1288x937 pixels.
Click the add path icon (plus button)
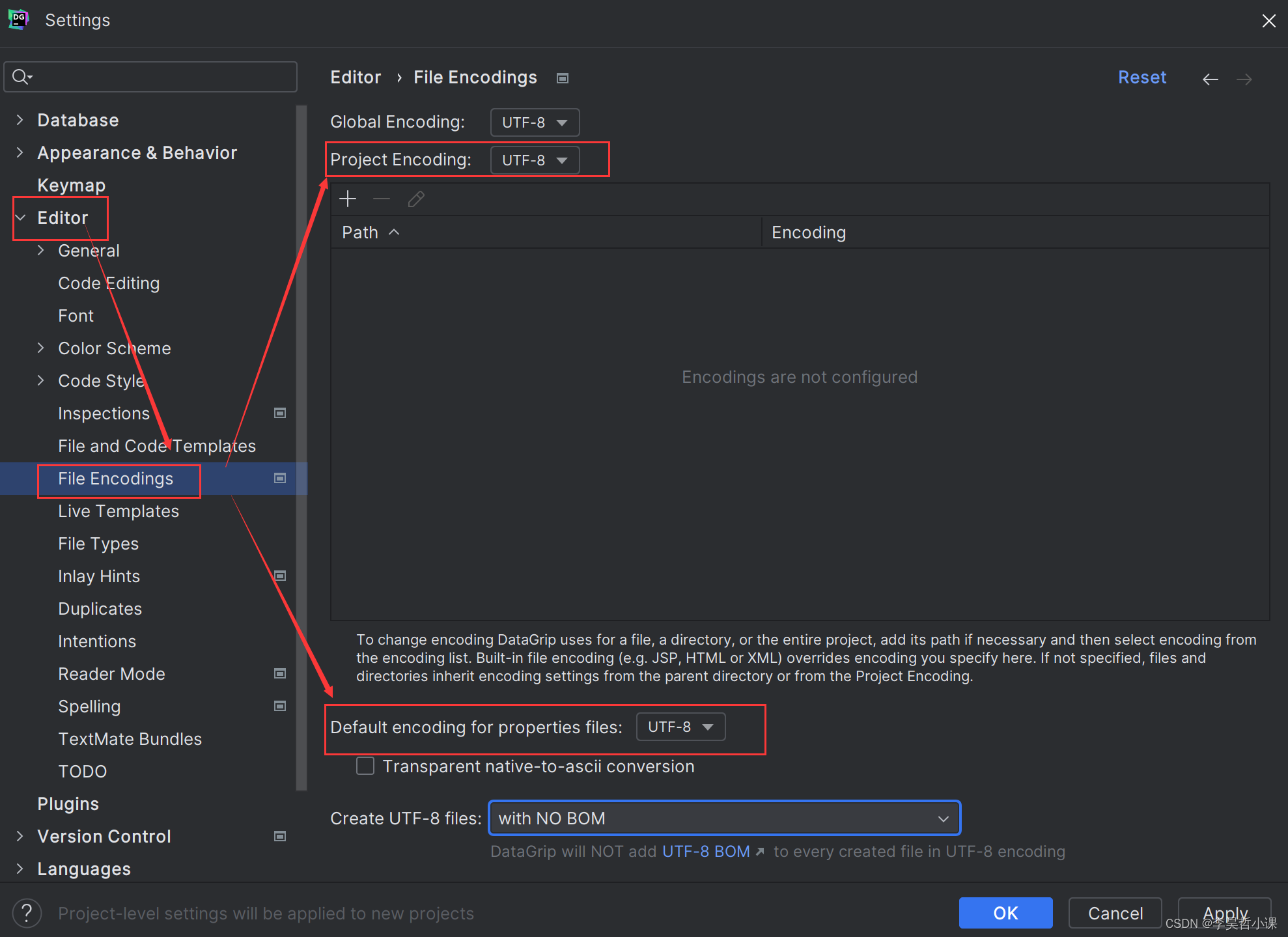coord(348,200)
